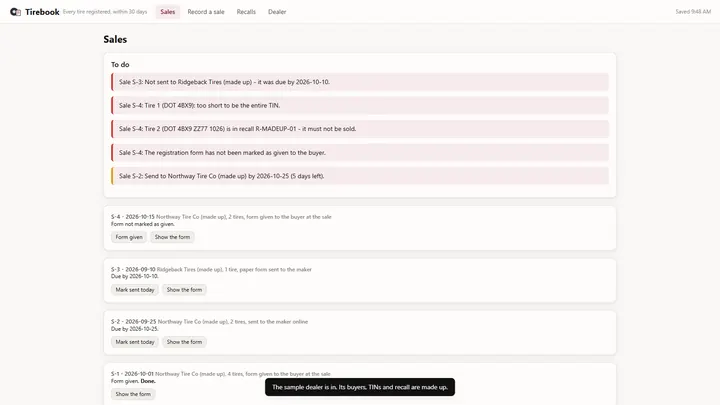Open the Sales tab
720x405 pixels.
coord(168,12)
